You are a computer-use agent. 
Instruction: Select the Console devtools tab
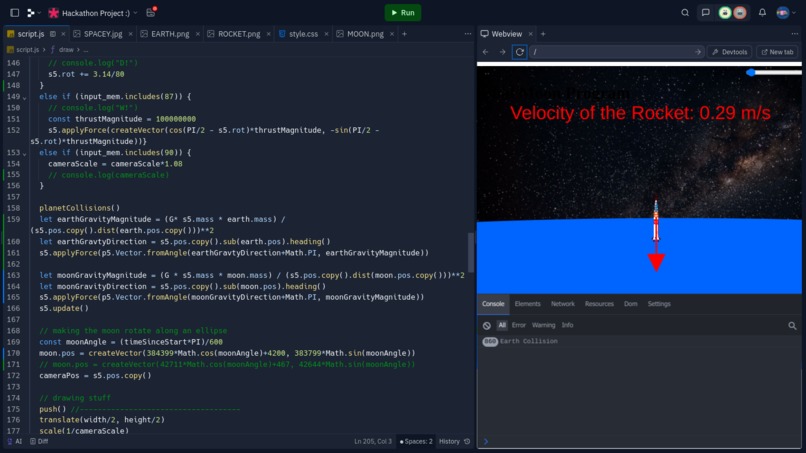(x=493, y=304)
